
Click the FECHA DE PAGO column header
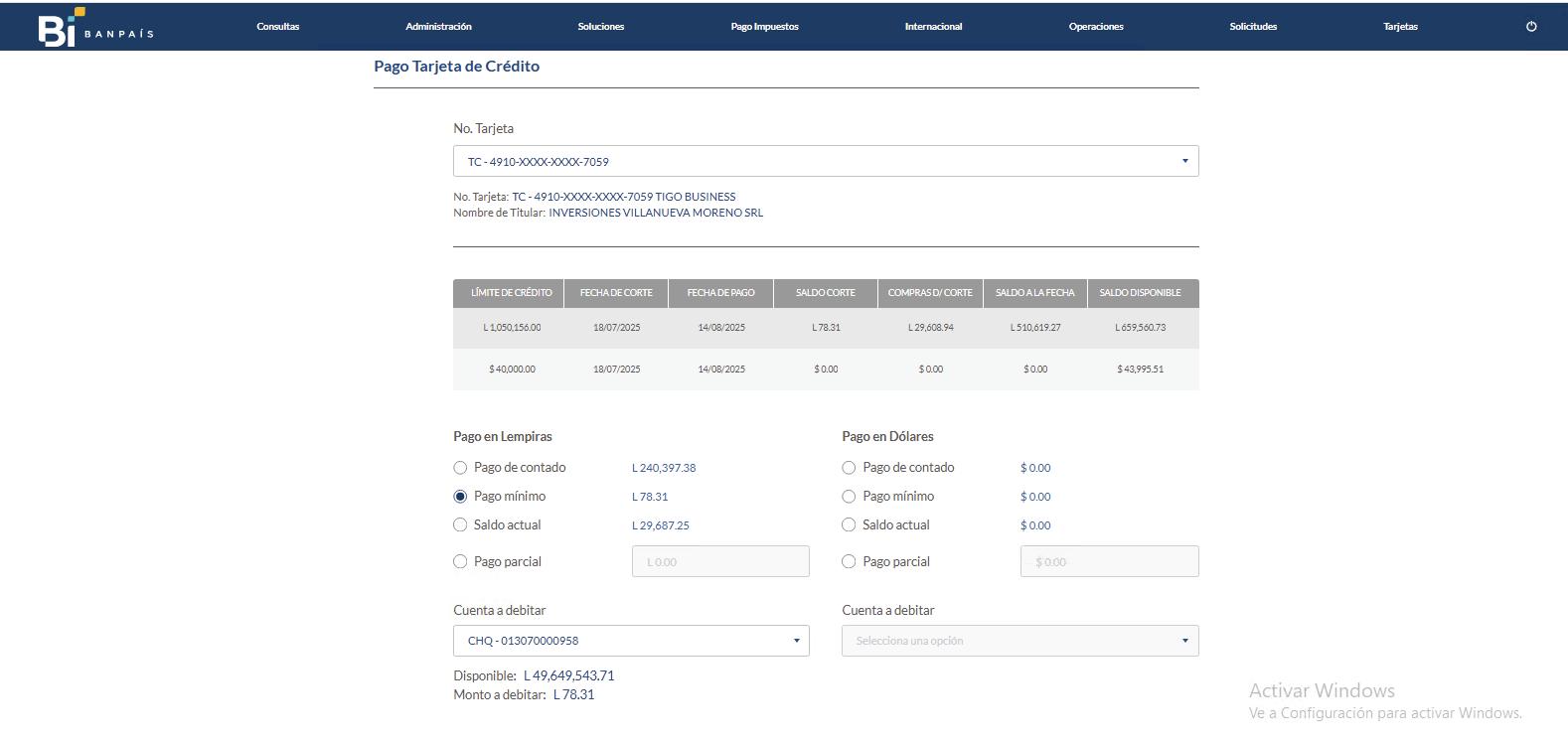pos(721,293)
